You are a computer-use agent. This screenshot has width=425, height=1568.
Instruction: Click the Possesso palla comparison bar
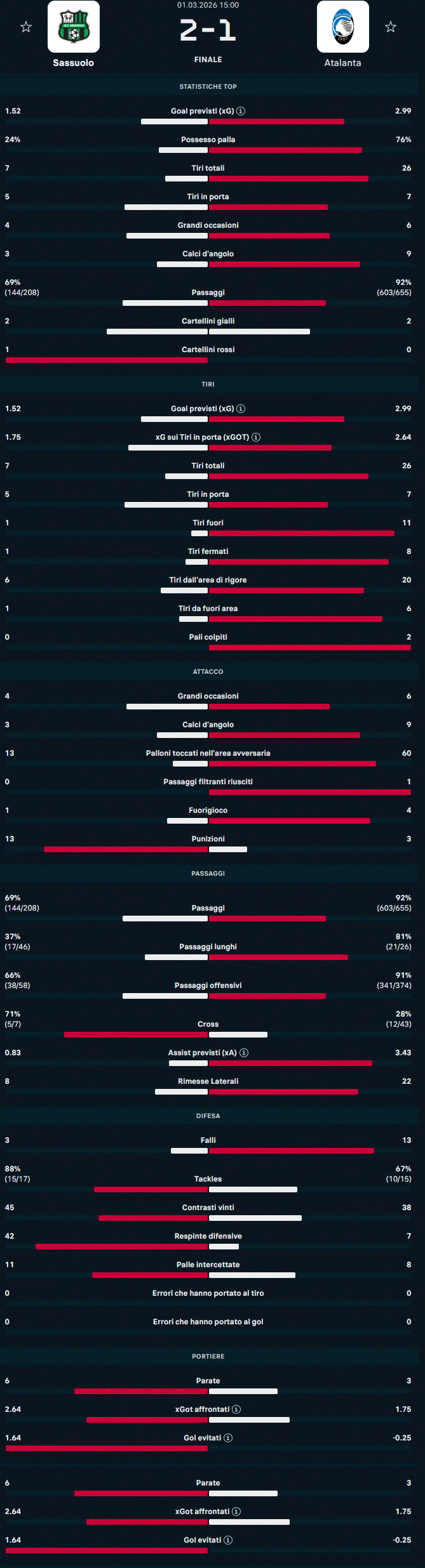(x=260, y=150)
